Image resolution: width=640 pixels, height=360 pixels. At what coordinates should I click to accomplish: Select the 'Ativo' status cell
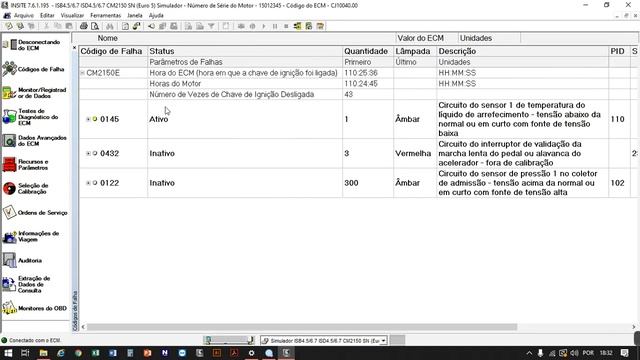click(245, 119)
